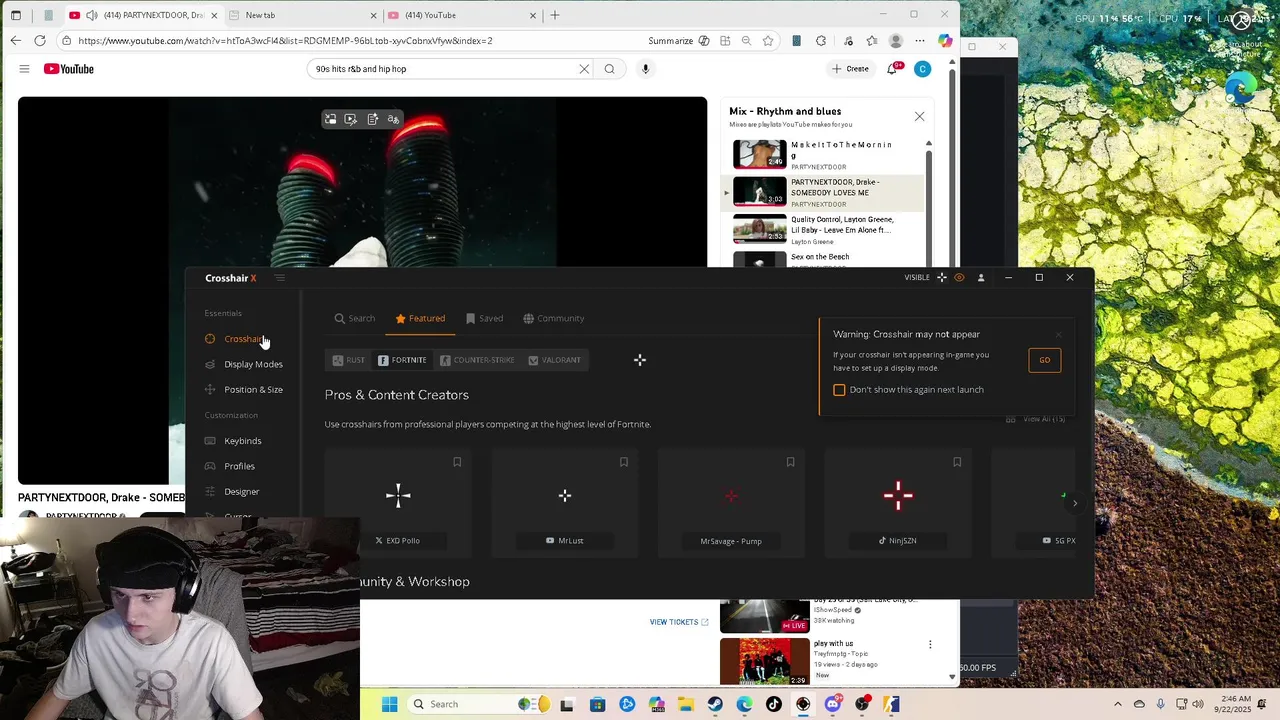The width and height of the screenshot is (1280, 720).
Task: Switch to the Community tab
Action: tap(554, 318)
